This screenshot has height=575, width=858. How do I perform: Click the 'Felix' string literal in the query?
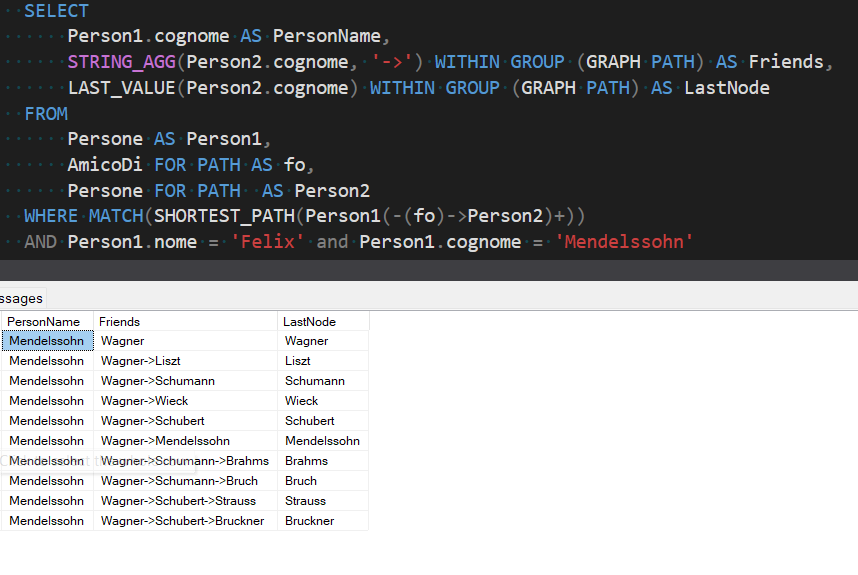[x=268, y=242]
